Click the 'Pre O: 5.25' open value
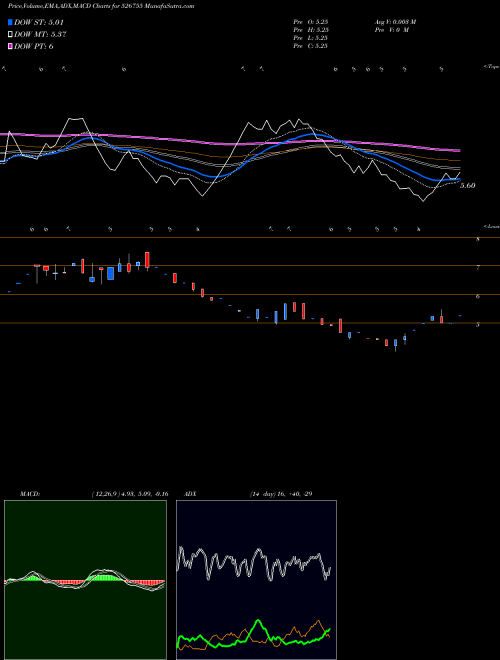The width and height of the screenshot is (500, 660). [311, 22]
